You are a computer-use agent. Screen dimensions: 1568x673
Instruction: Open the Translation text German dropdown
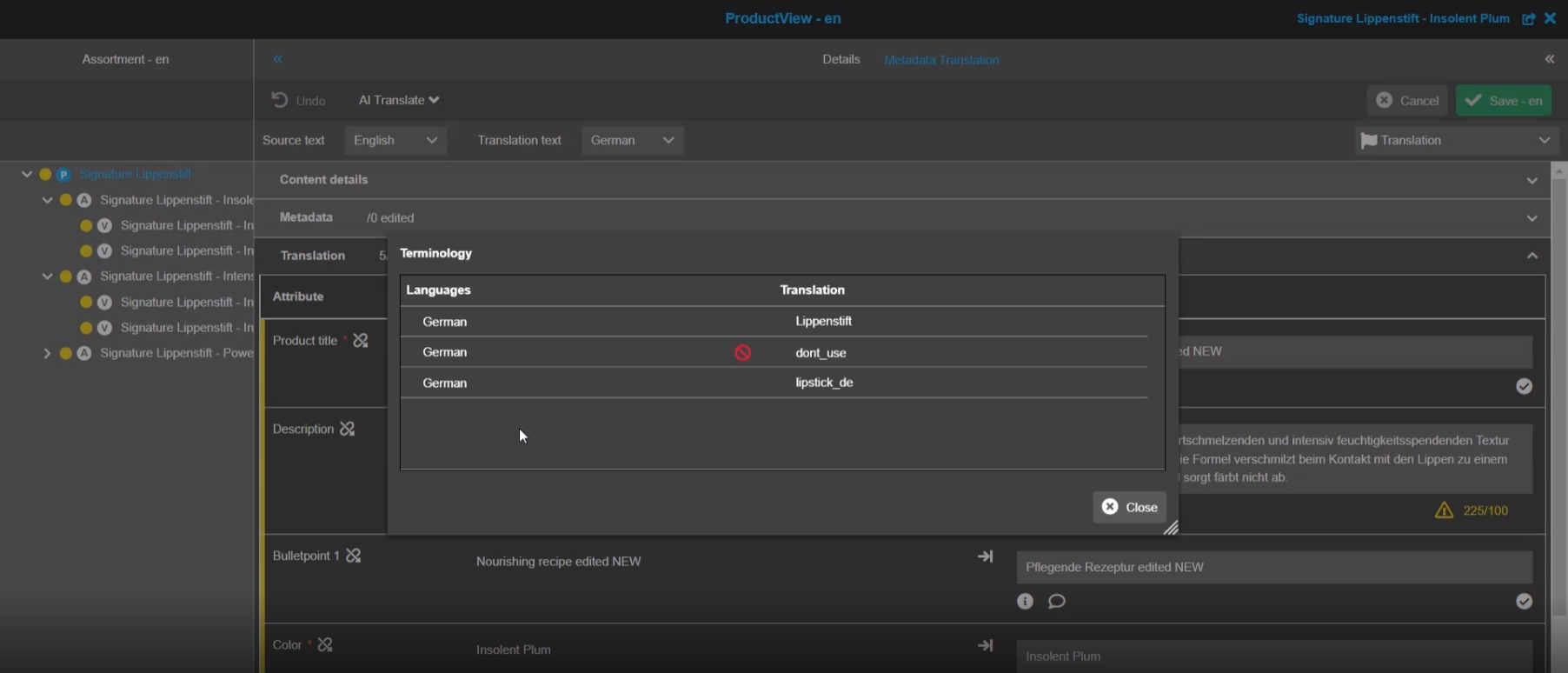click(632, 140)
